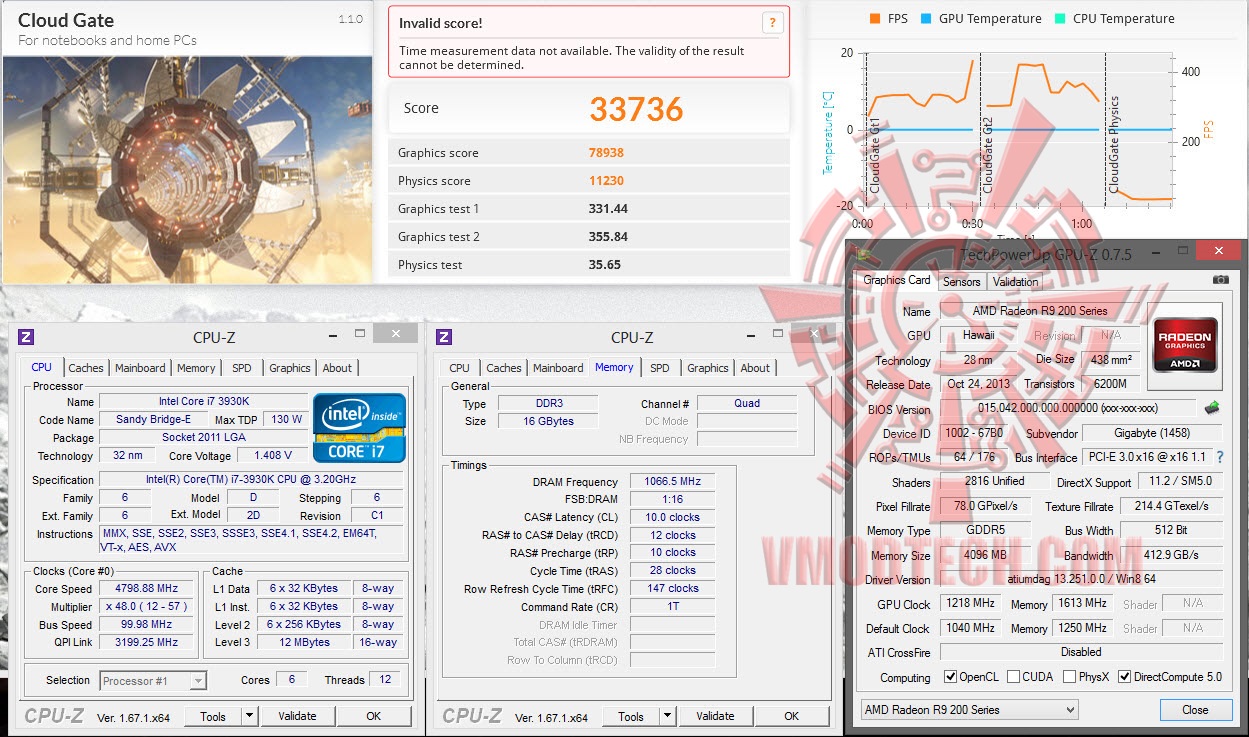The image size is (1249, 737).
Task: Click OK in the Memory-tab CPU-Z window
Action: [791, 716]
